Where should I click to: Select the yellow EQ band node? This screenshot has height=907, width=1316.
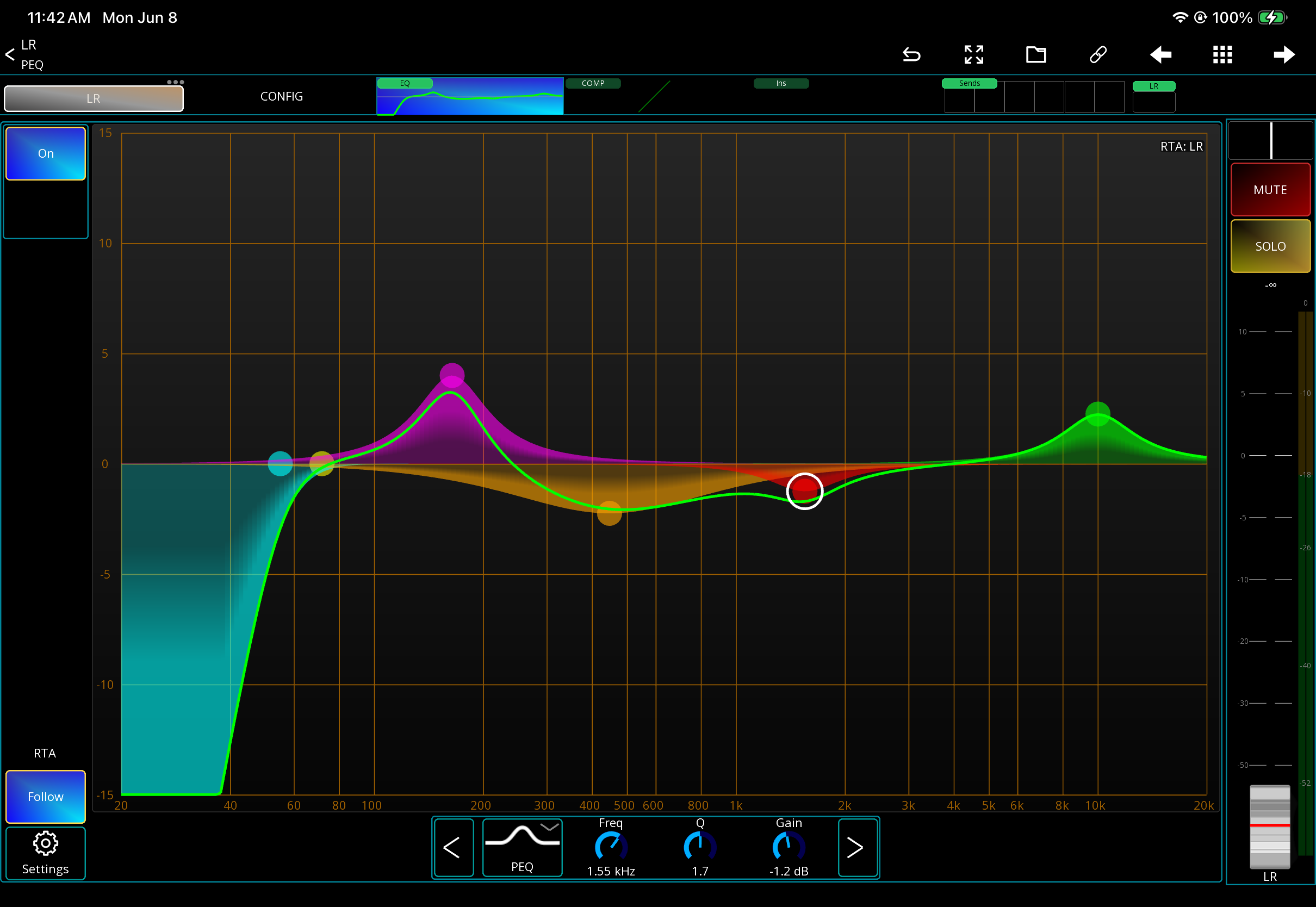[321, 464]
